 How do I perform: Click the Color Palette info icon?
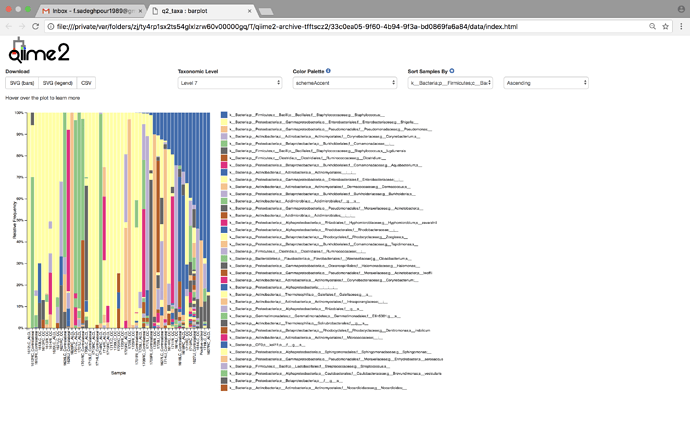(328, 71)
